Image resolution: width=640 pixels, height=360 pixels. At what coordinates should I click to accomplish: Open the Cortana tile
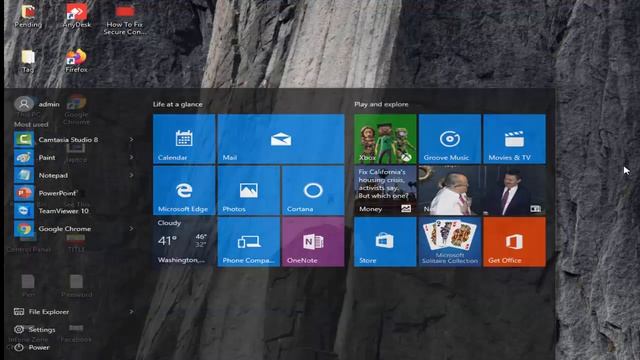coord(313,190)
